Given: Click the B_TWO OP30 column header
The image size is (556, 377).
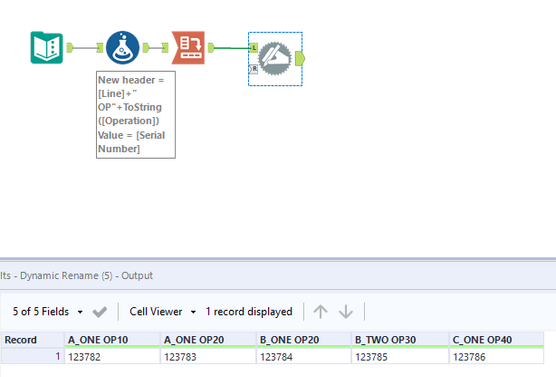Looking at the screenshot, I should click(x=400, y=340).
